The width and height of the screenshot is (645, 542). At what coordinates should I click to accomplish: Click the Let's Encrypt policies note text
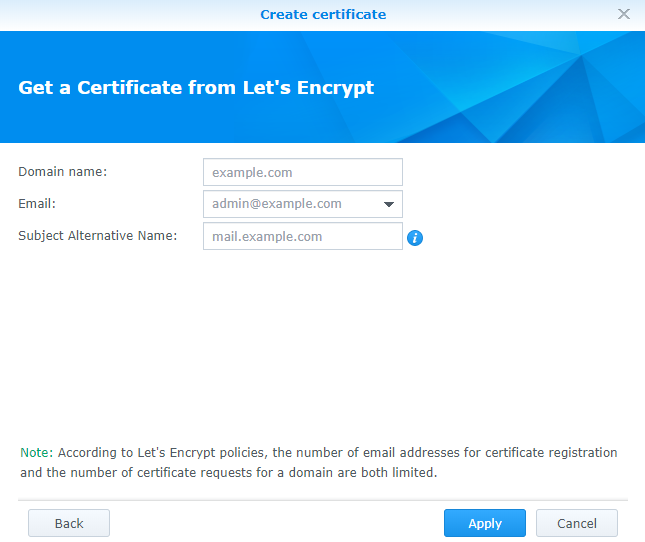[319, 462]
